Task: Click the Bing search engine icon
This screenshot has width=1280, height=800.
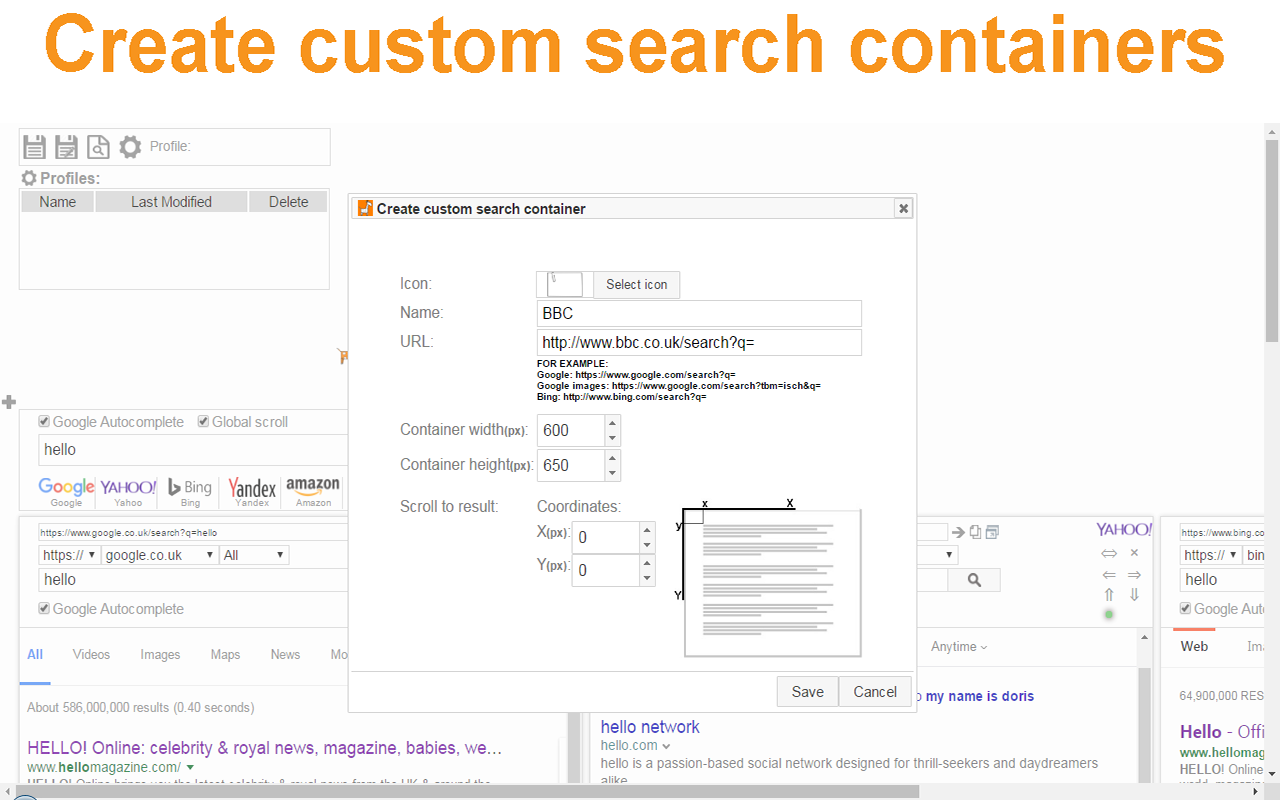Action: click(188, 490)
